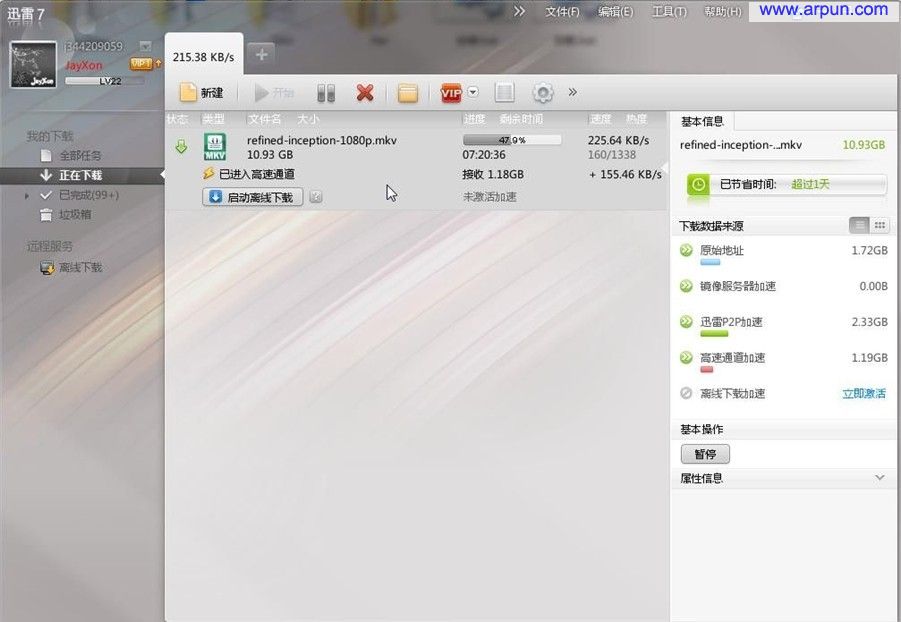This screenshot has width=901, height=622.
Task: Switch to 基本信息 tab
Action: [702, 121]
